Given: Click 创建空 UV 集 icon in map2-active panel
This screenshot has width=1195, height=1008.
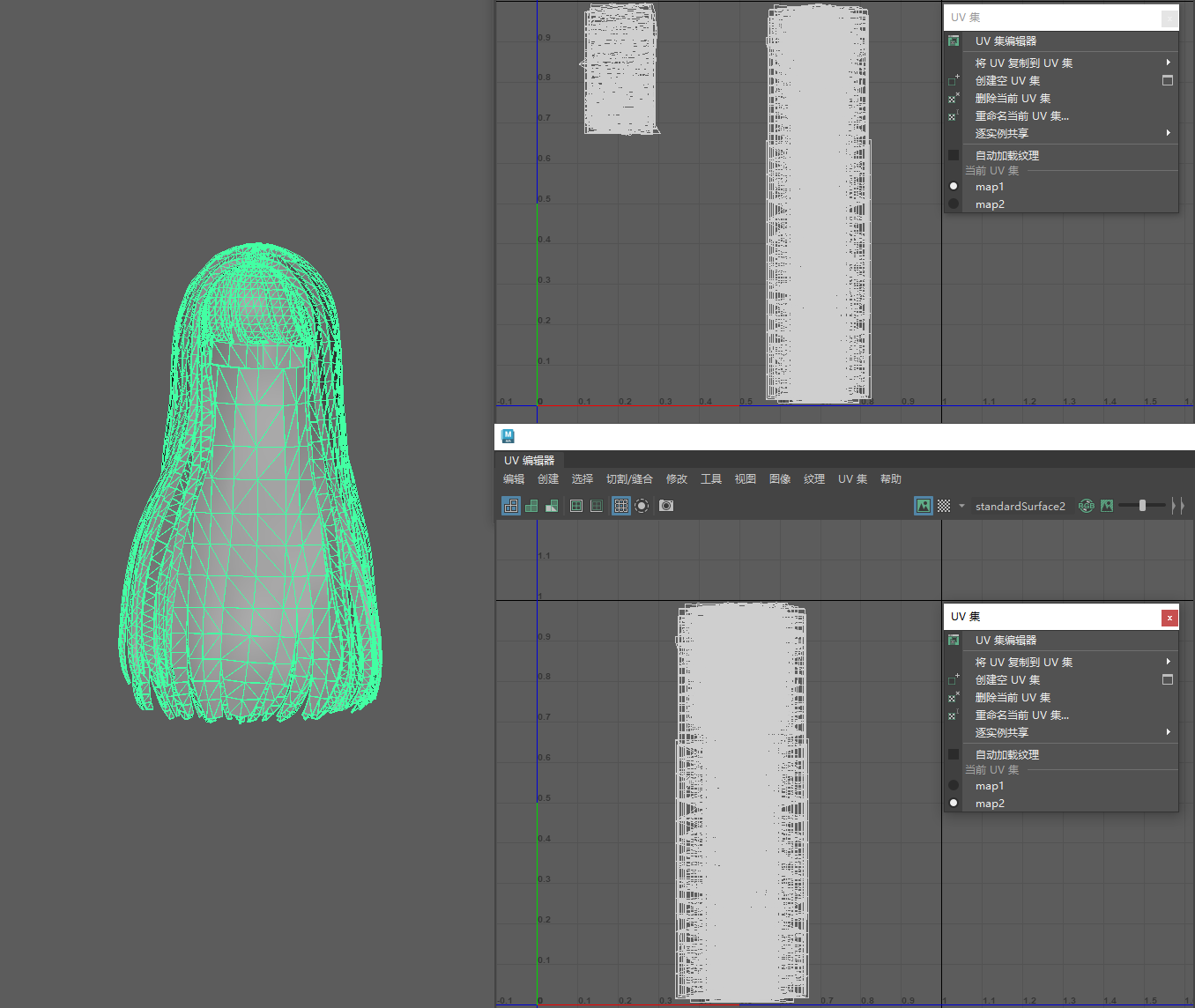Looking at the screenshot, I should [954, 680].
